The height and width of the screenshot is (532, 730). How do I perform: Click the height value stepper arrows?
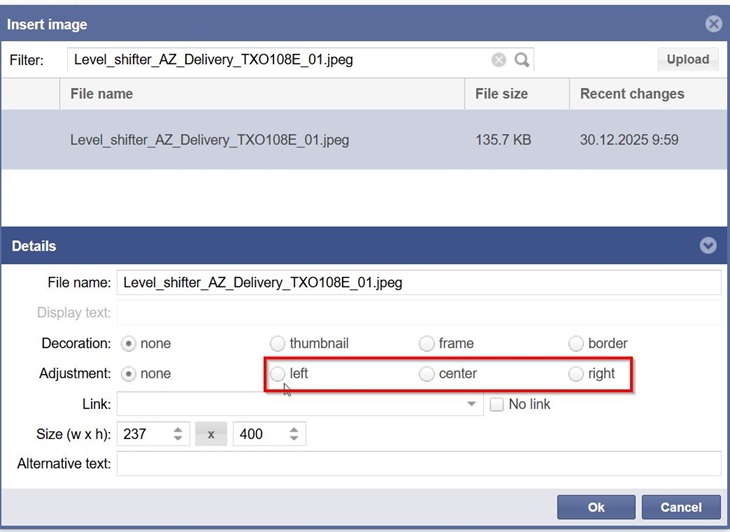294,434
